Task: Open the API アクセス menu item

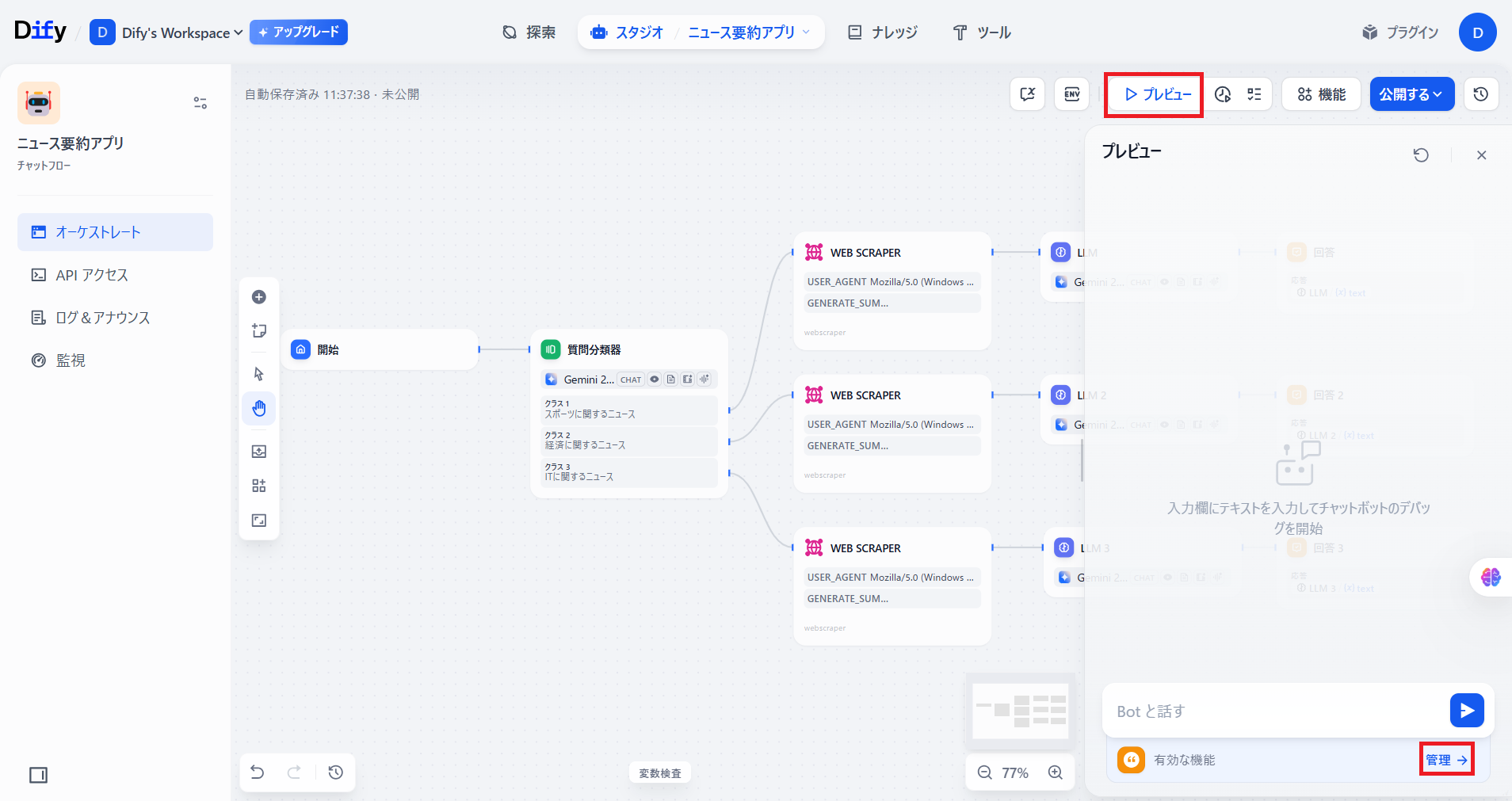Action: coord(92,275)
